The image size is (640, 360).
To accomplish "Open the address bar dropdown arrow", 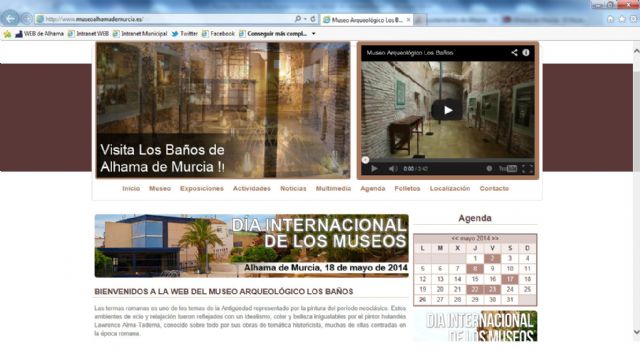I will tap(305, 19).
